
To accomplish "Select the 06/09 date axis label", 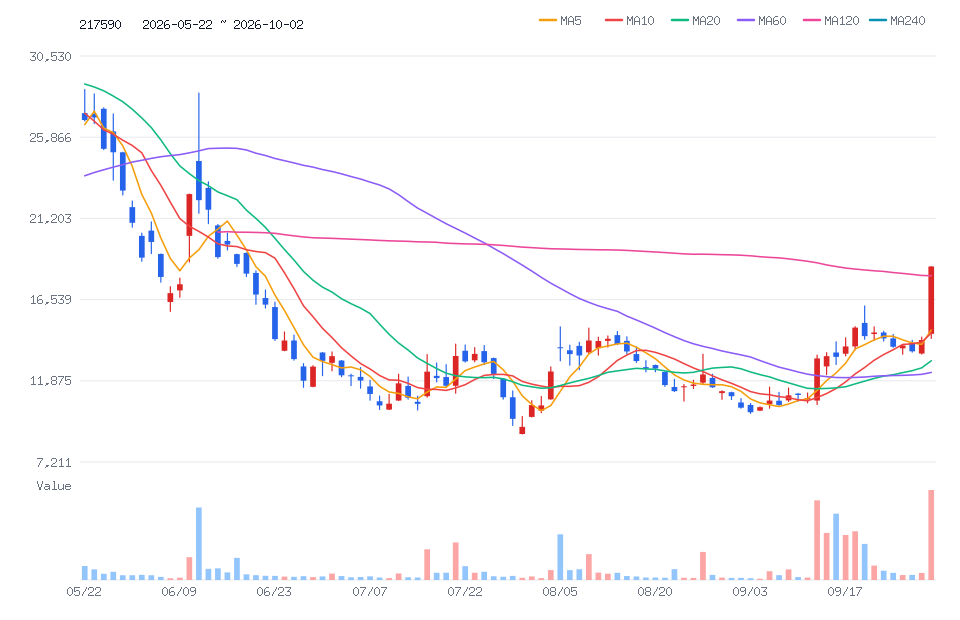I will click(x=179, y=592).
